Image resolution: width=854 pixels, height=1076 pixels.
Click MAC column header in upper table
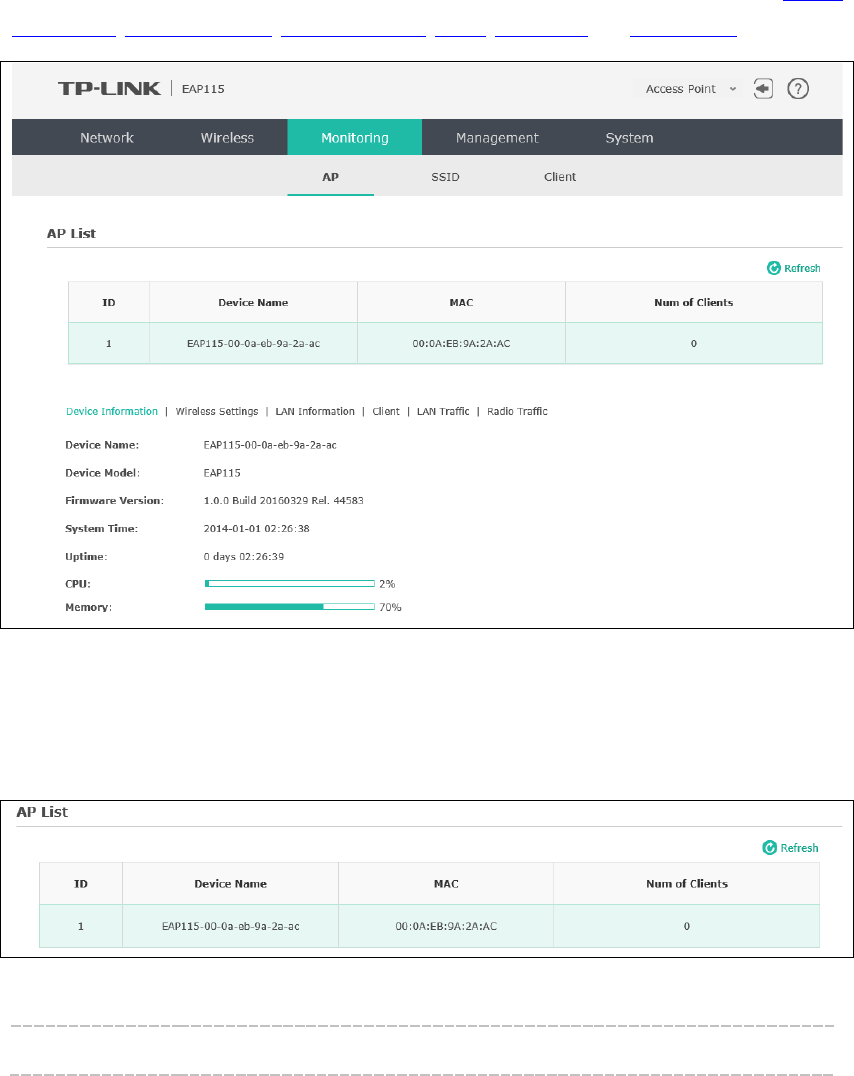[x=461, y=303]
